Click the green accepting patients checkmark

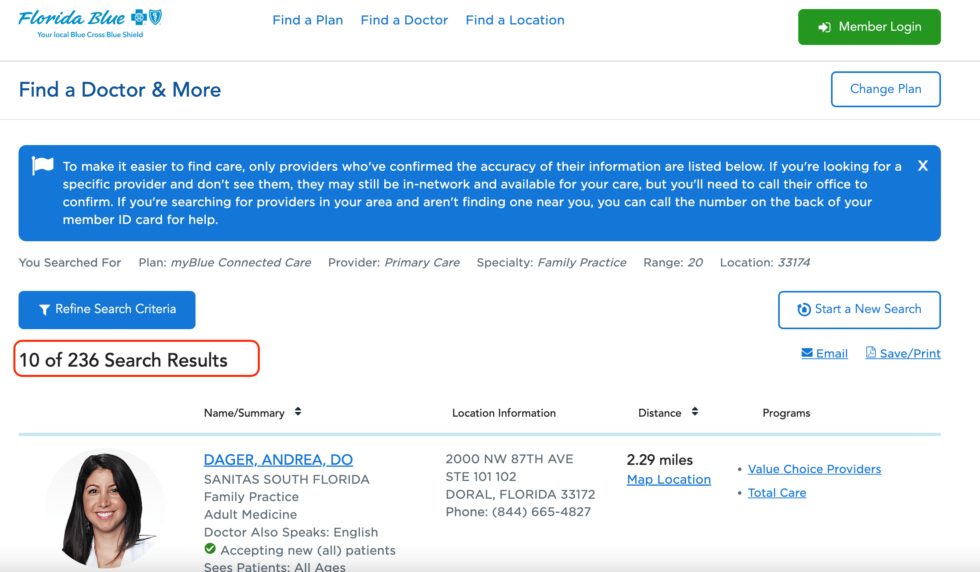tap(210, 549)
